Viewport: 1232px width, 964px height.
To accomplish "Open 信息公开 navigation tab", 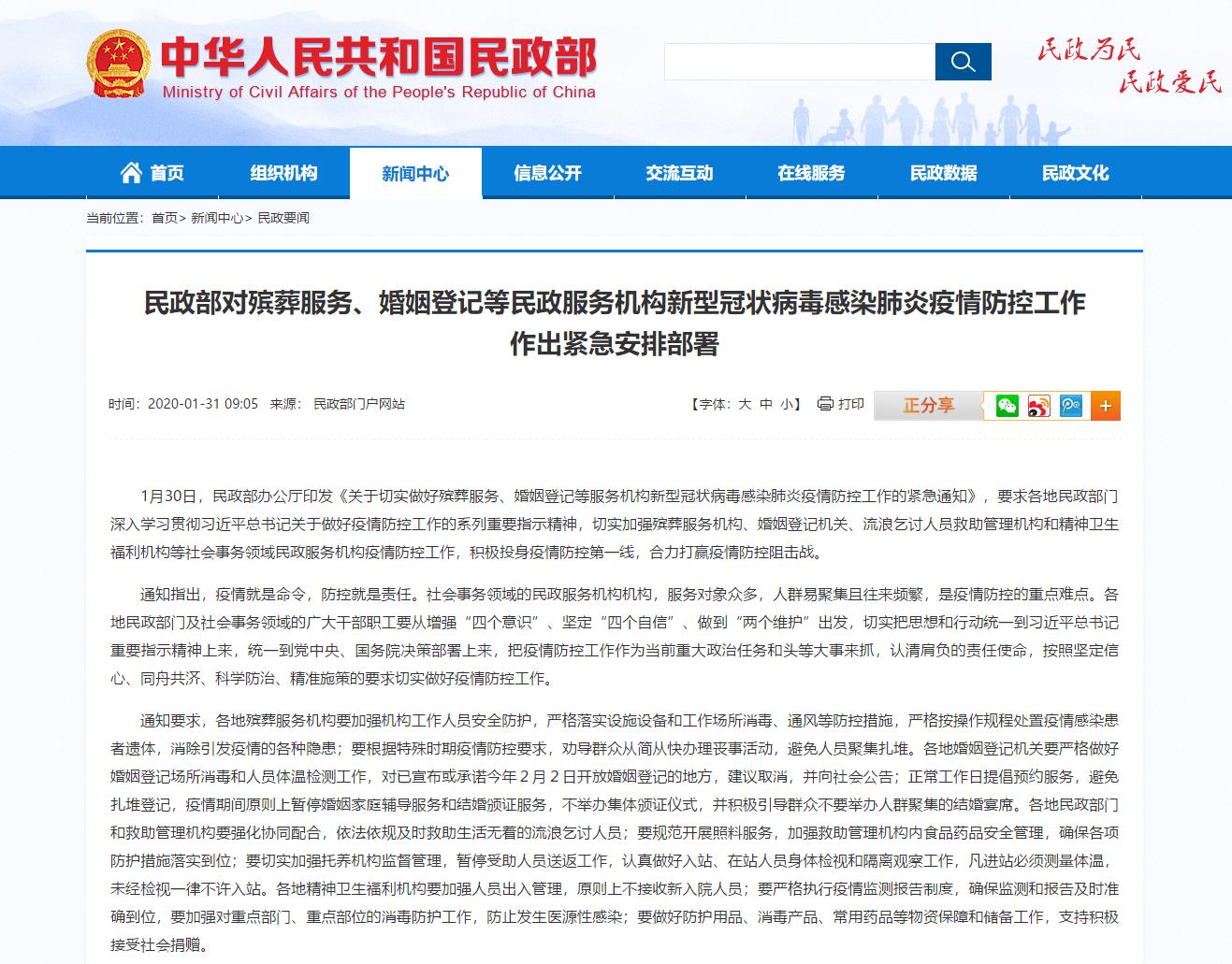I will 547,173.
